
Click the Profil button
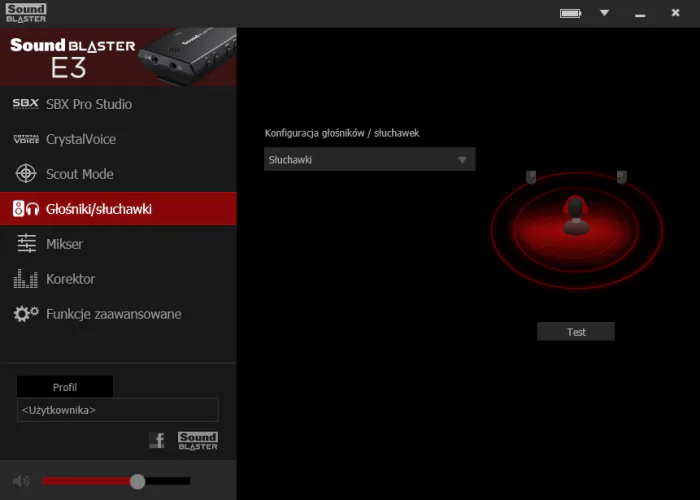[x=65, y=387]
